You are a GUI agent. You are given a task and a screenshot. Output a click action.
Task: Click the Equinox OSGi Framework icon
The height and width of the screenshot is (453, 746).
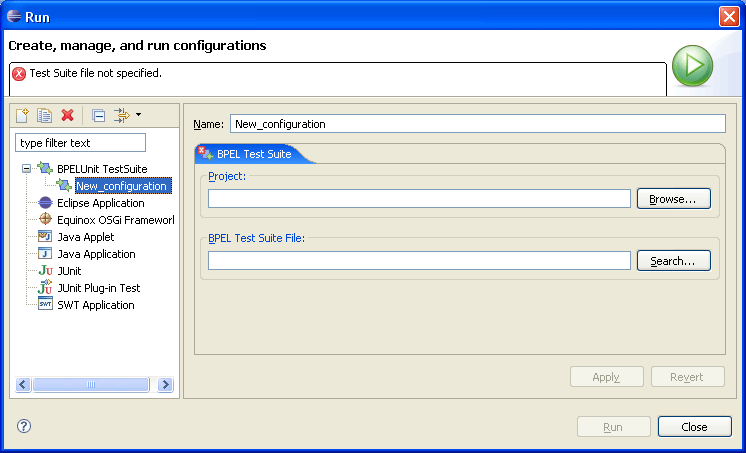tap(45, 219)
